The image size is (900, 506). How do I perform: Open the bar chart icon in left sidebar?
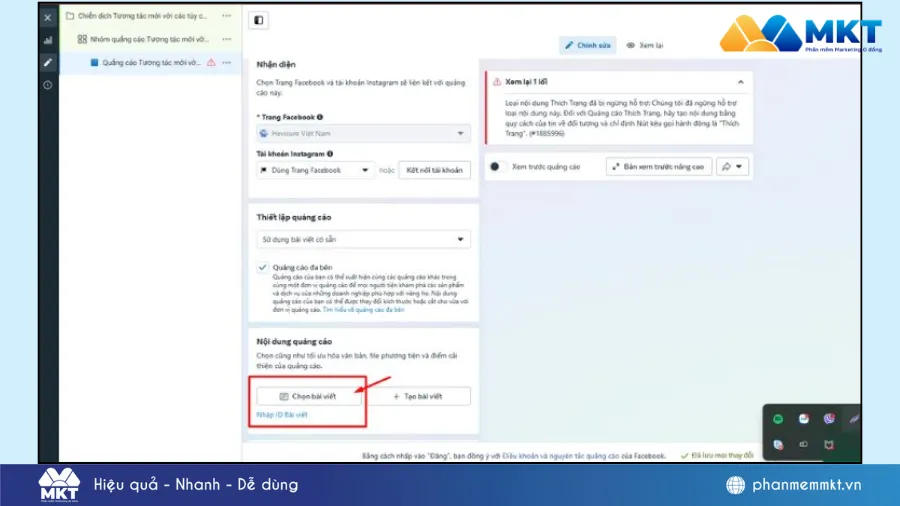(47, 40)
